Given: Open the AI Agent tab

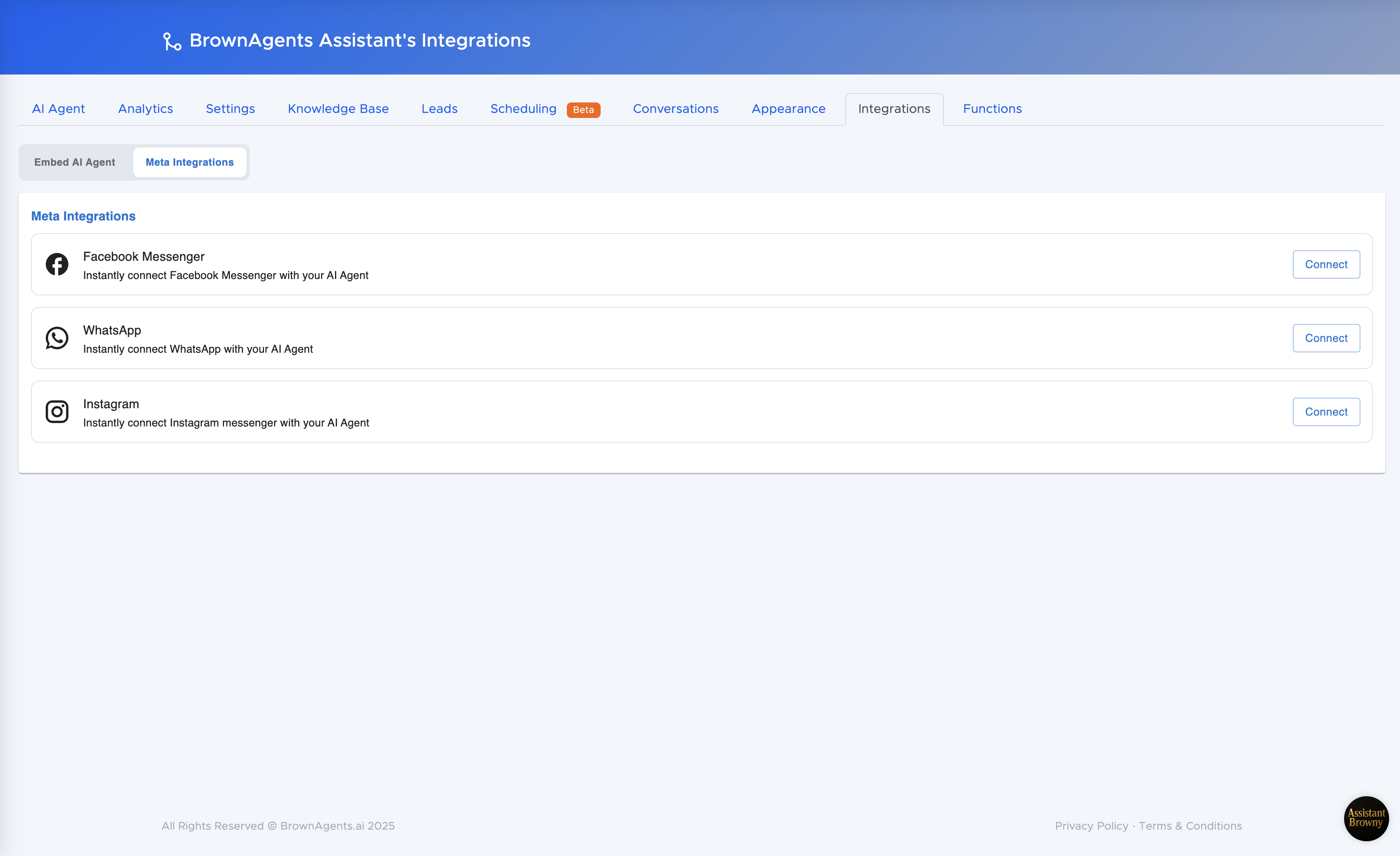Looking at the screenshot, I should (58, 109).
